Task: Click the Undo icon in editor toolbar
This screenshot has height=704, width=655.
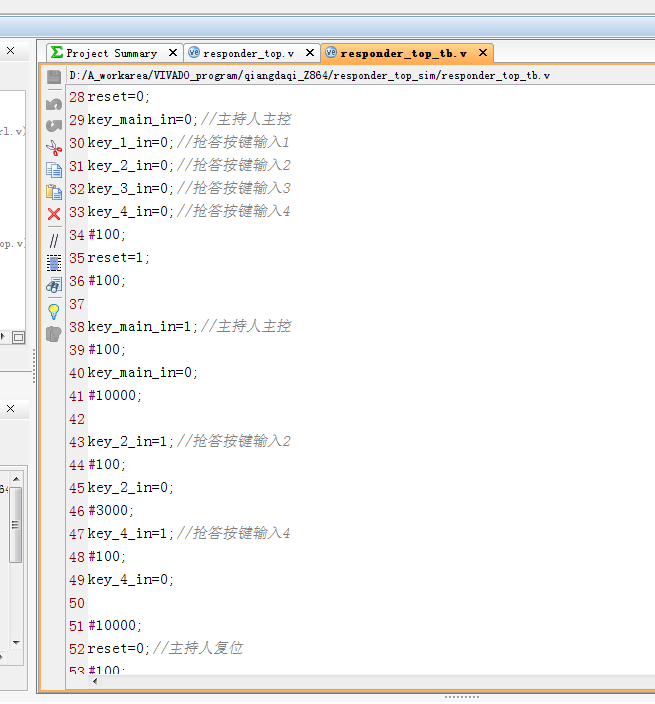Action: [54, 104]
